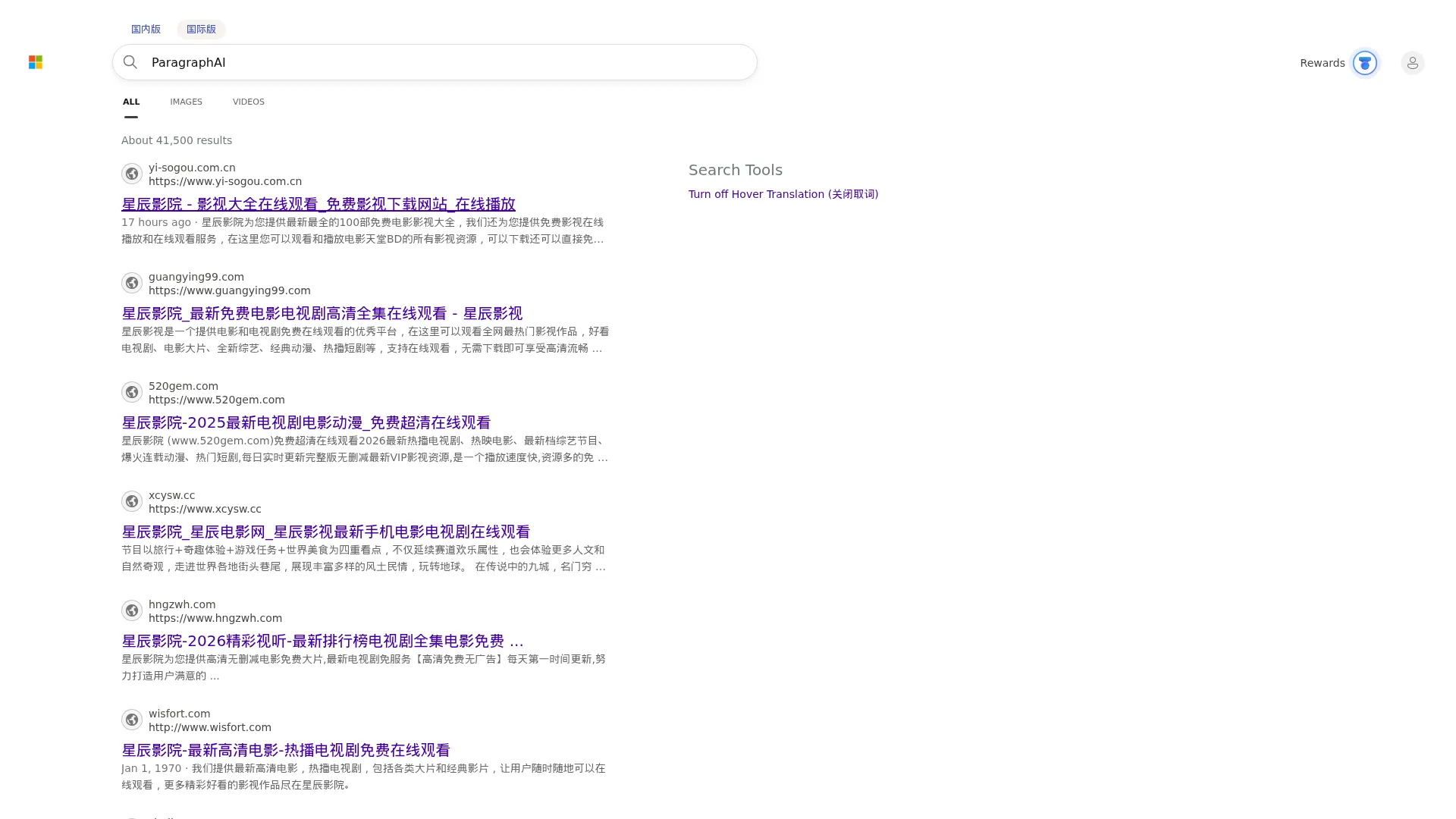Click the About 41,500 results count
Image resolution: width=1456 pixels, height=819 pixels.
click(177, 140)
